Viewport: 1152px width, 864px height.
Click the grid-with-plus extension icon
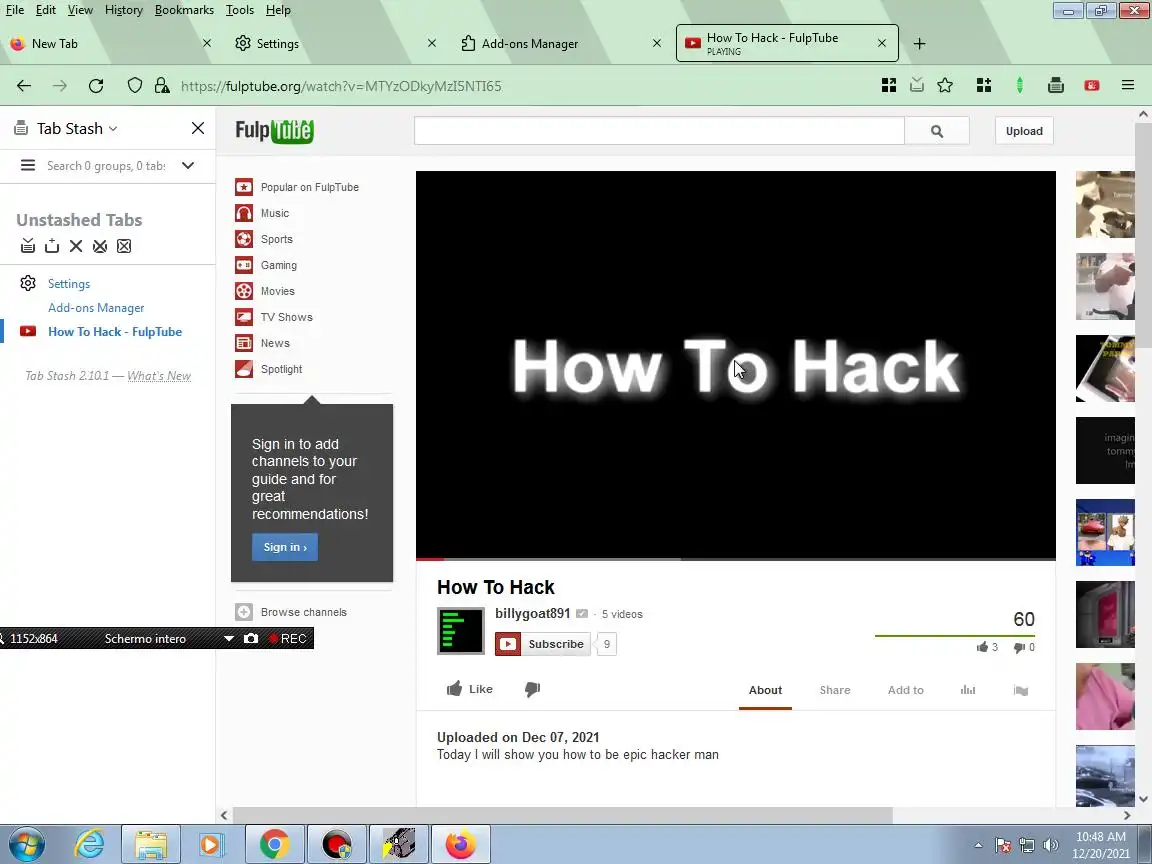[984, 86]
